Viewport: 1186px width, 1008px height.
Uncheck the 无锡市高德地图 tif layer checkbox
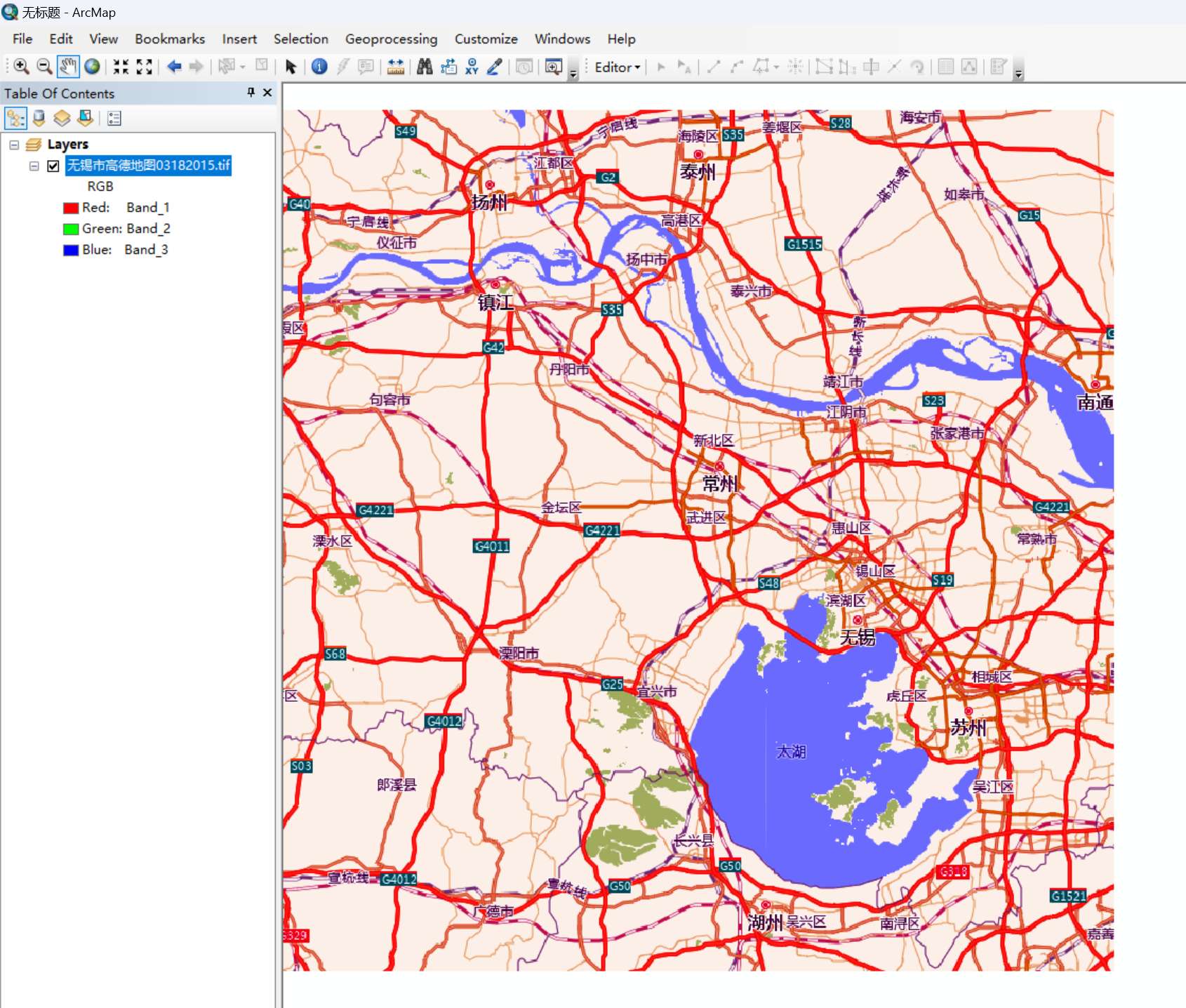53,166
